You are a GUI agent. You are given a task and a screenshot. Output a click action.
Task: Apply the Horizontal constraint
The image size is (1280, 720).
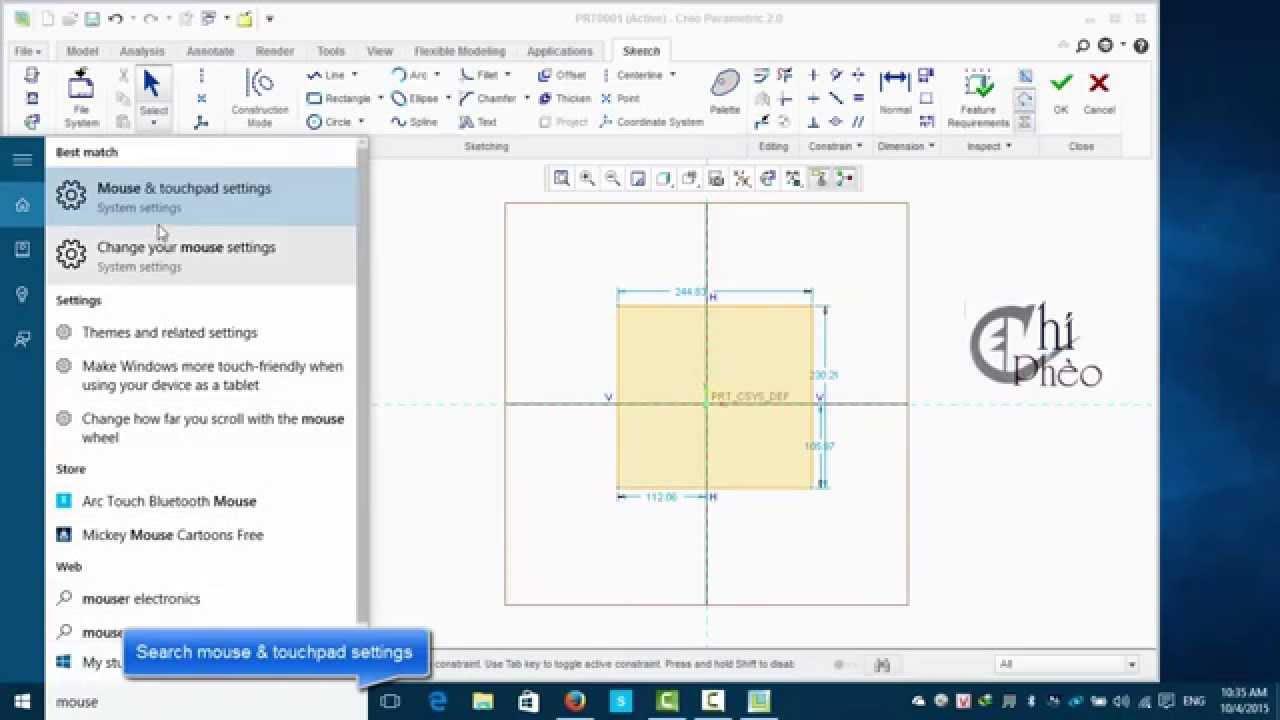click(813, 98)
